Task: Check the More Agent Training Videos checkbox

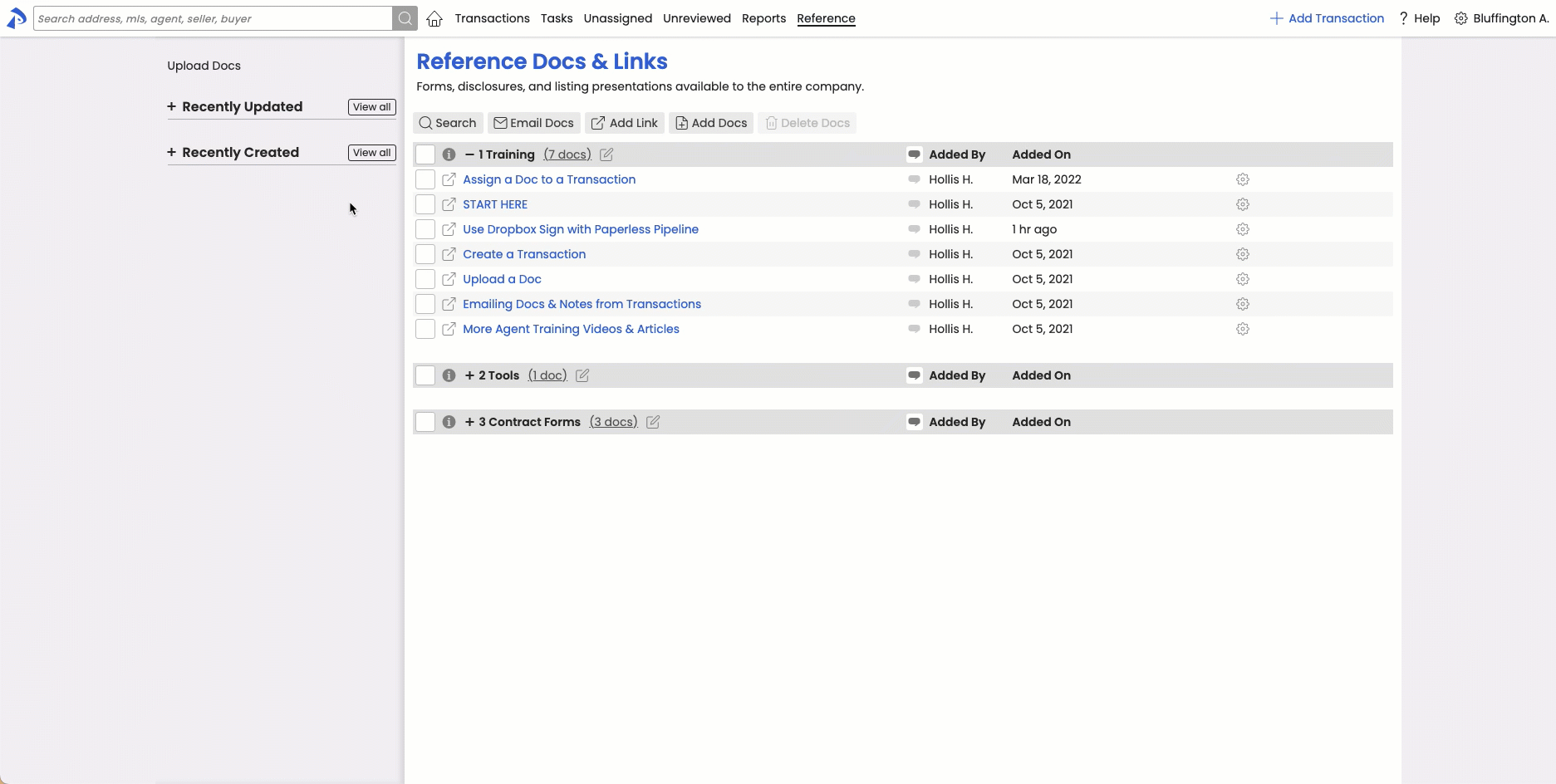Action: (425, 329)
